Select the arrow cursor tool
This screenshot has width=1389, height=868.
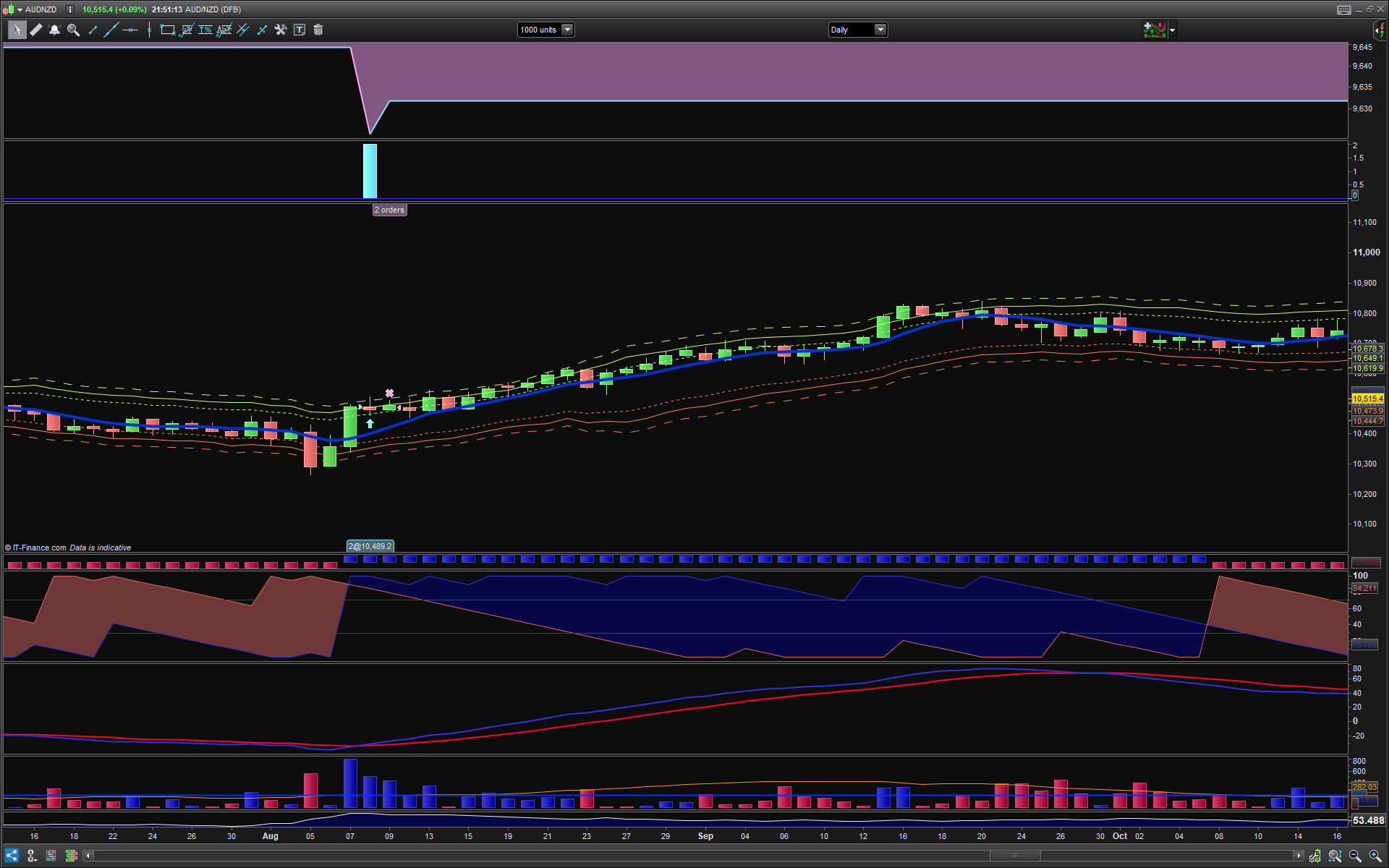(x=16, y=30)
